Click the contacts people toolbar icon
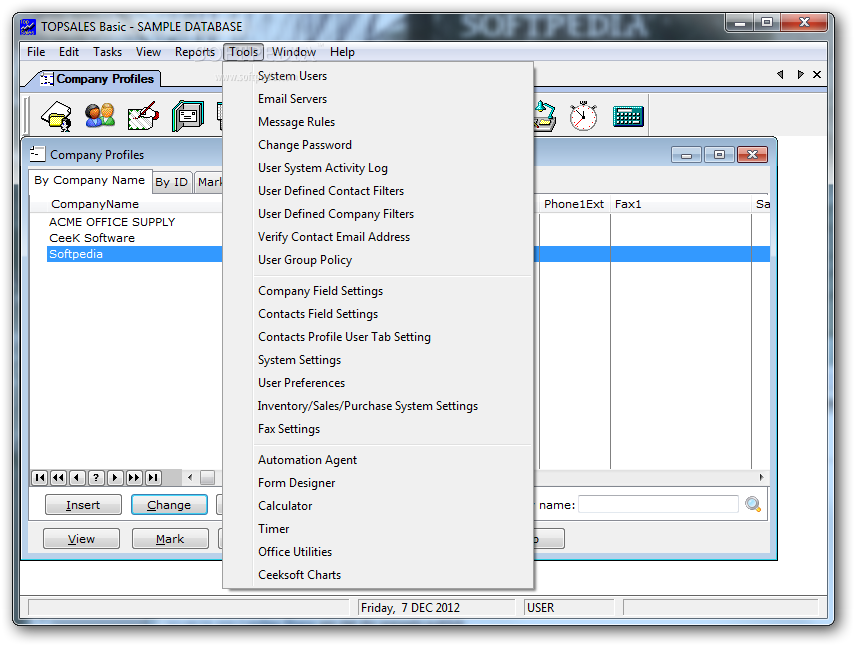This screenshot has height=646, width=855. tap(100, 116)
